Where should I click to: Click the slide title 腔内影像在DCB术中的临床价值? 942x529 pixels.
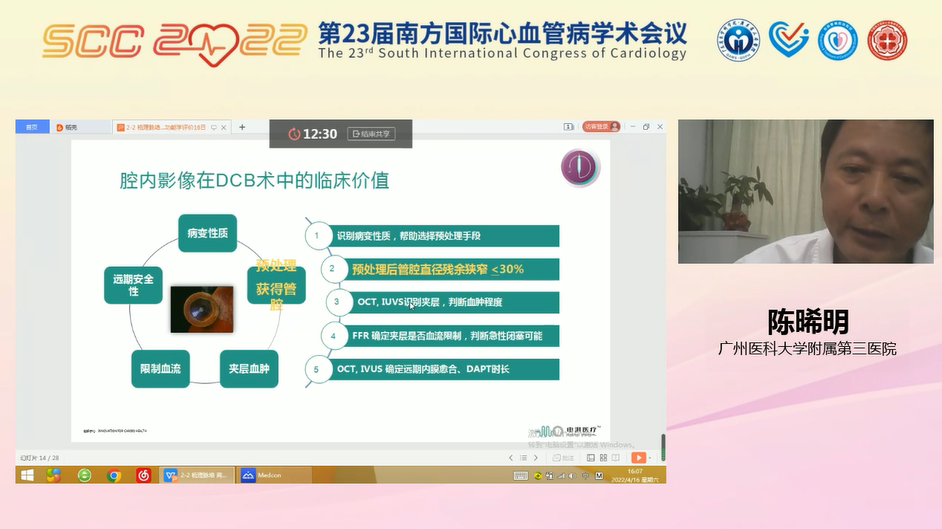point(254,180)
